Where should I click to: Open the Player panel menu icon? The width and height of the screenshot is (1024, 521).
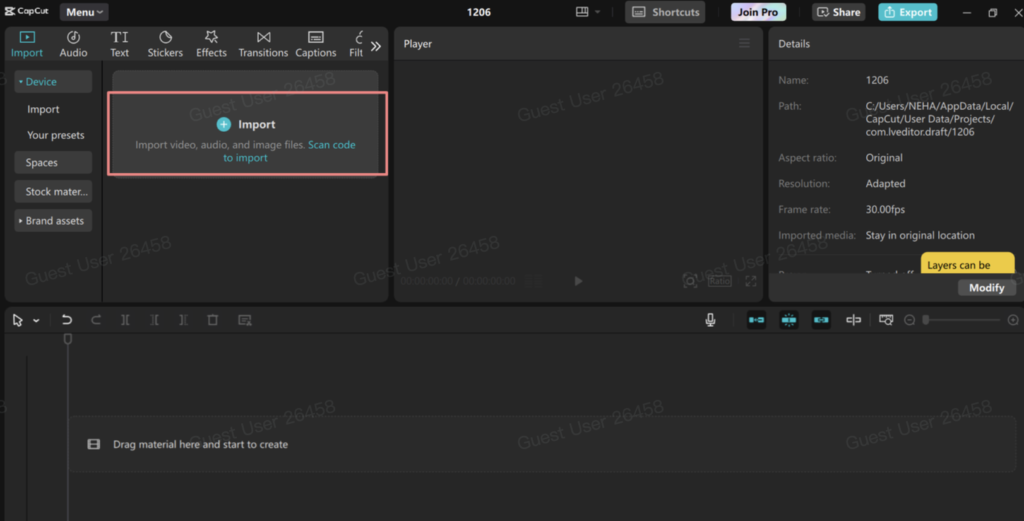pos(744,44)
